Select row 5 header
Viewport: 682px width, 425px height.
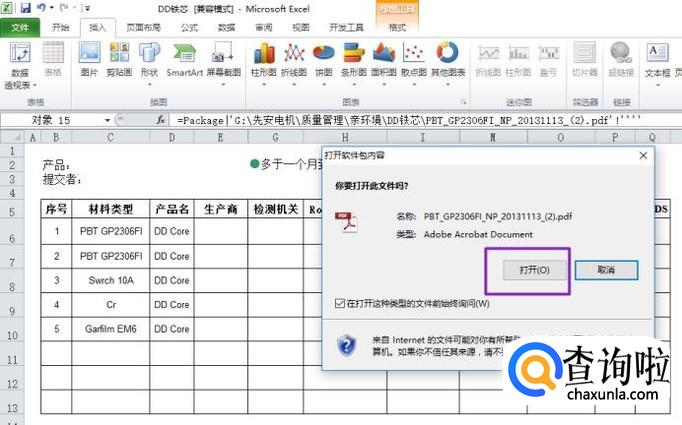pos(12,211)
